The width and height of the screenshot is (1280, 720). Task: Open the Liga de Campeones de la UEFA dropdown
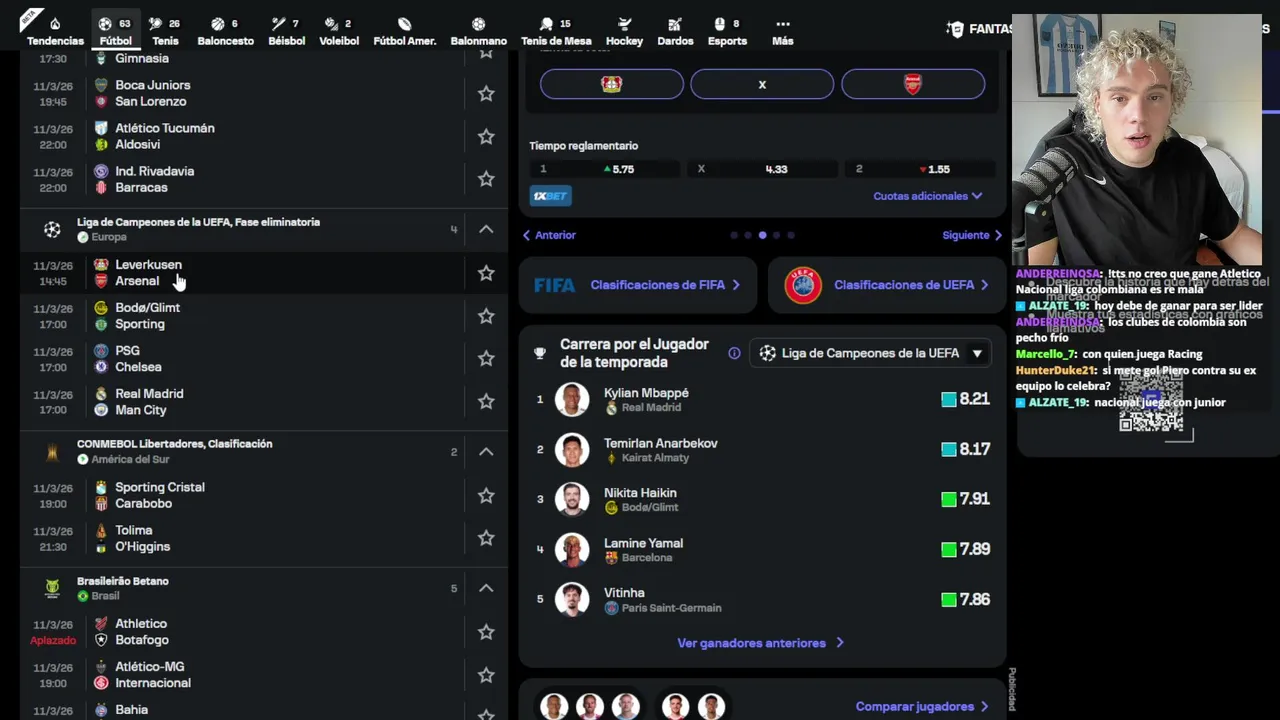[x=870, y=353]
